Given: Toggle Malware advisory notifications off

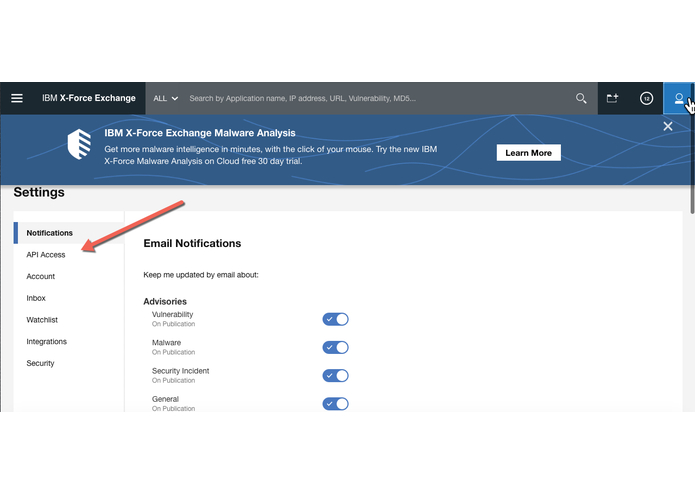Looking at the screenshot, I should tap(336, 348).
